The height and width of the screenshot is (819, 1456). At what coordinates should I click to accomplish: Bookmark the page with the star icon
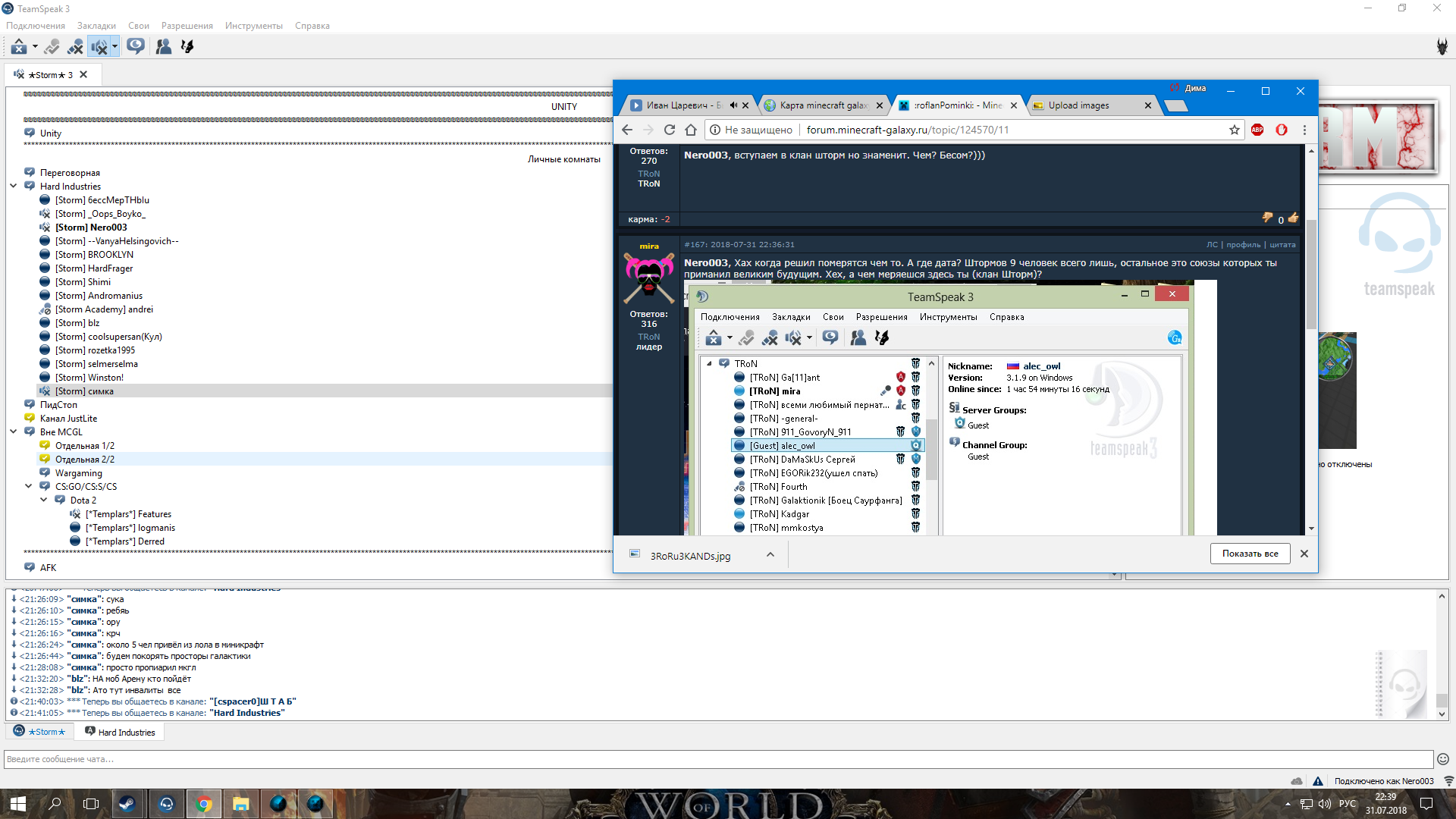pos(1235,130)
